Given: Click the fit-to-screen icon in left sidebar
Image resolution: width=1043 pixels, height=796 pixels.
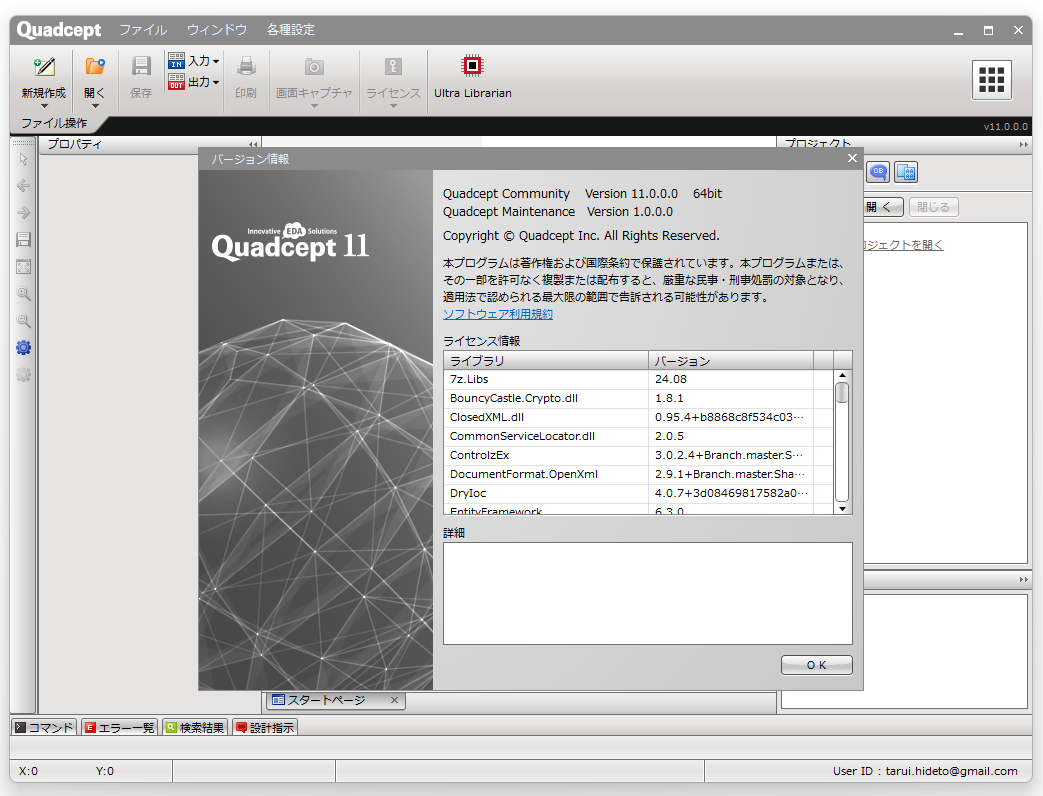Looking at the screenshot, I should click(x=22, y=266).
